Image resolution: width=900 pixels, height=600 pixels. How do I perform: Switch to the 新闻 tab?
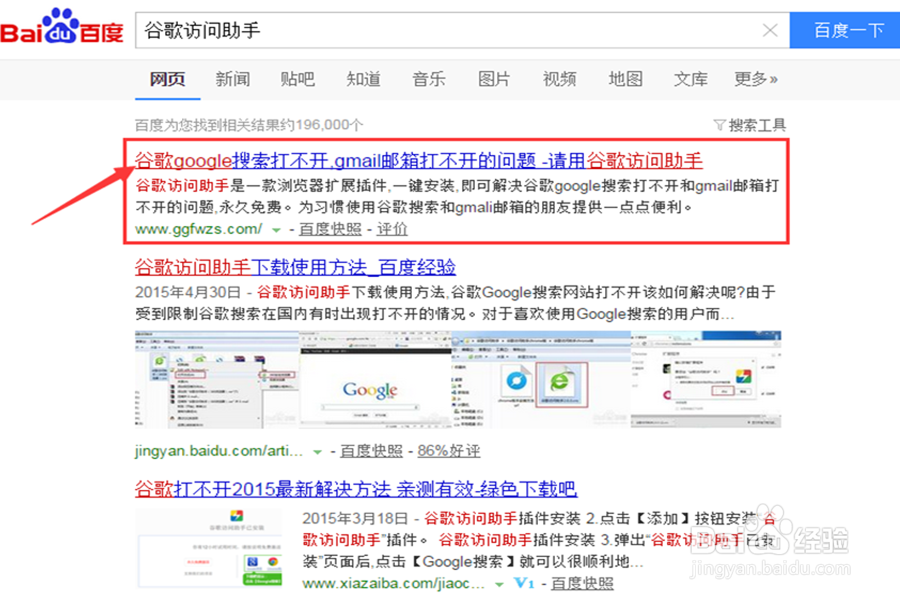(x=232, y=79)
